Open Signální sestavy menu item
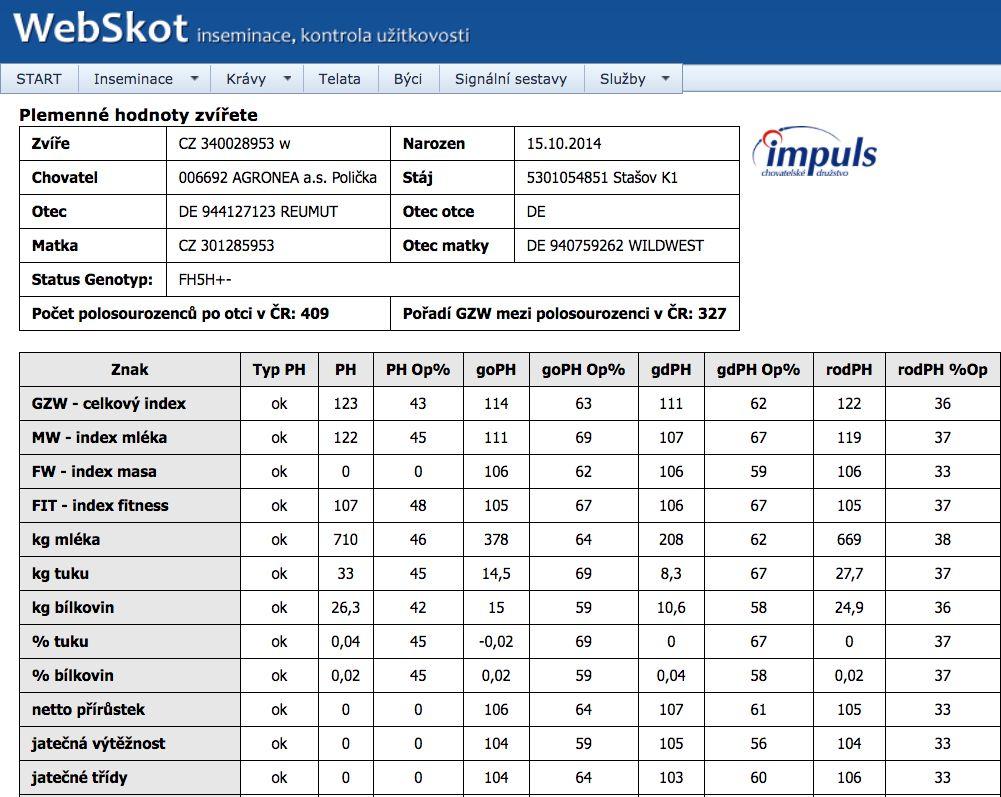The width and height of the screenshot is (1001, 797). 511,79
